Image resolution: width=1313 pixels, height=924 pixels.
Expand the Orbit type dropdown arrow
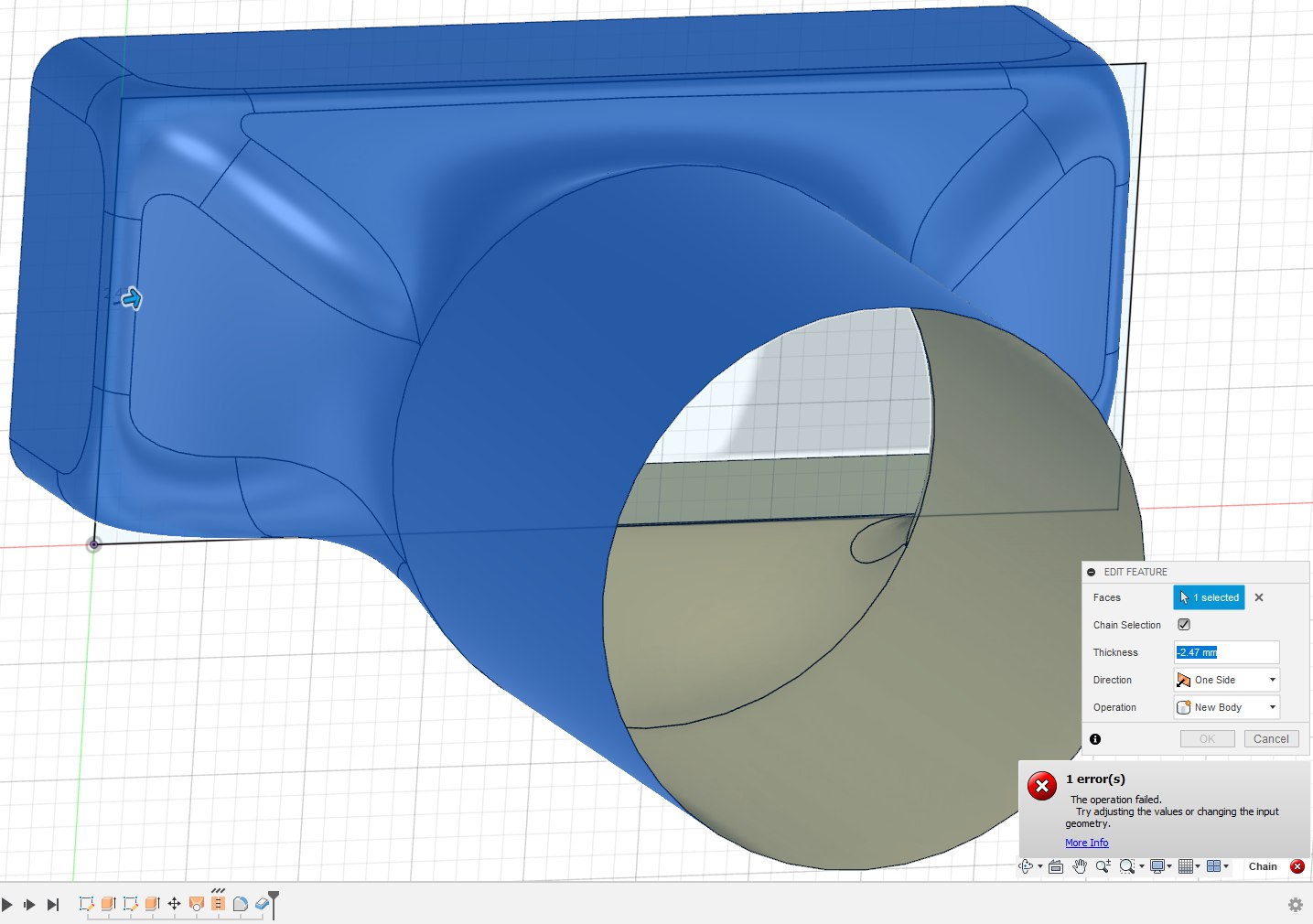(x=1040, y=866)
